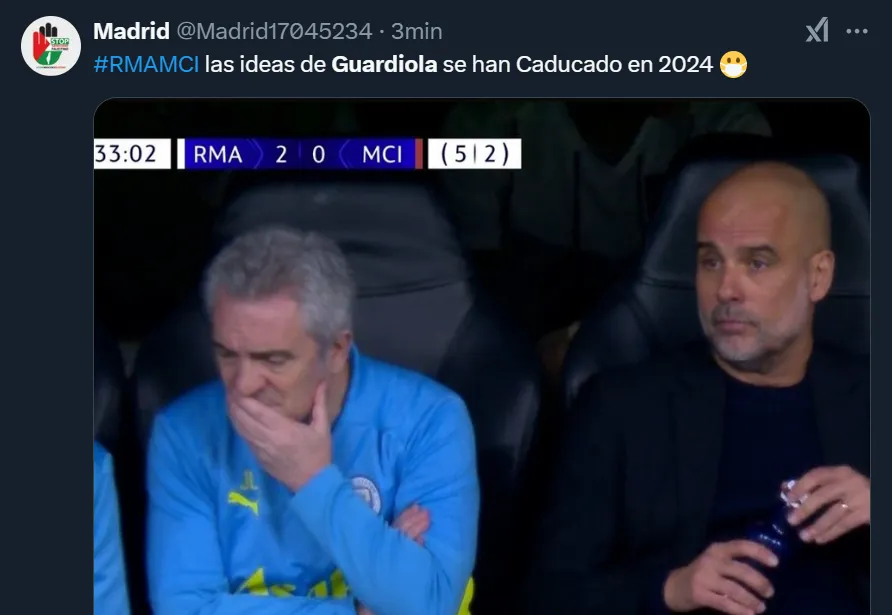Click the Madrid profile avatar
The width and height of the screenshot is (892, 615).
point(51,46)
